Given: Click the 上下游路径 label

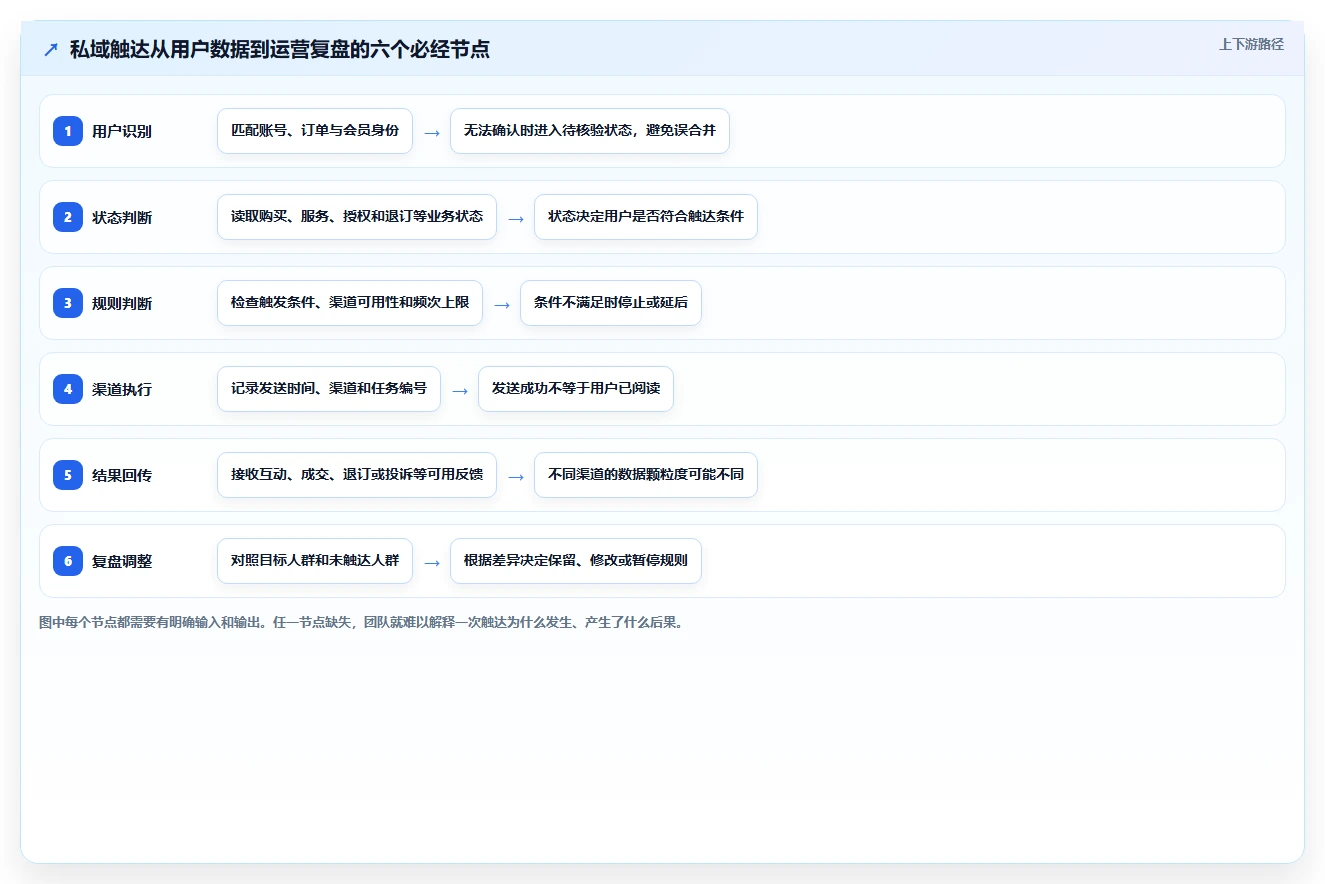Looking at the screenshot, I should point(1251,44).
